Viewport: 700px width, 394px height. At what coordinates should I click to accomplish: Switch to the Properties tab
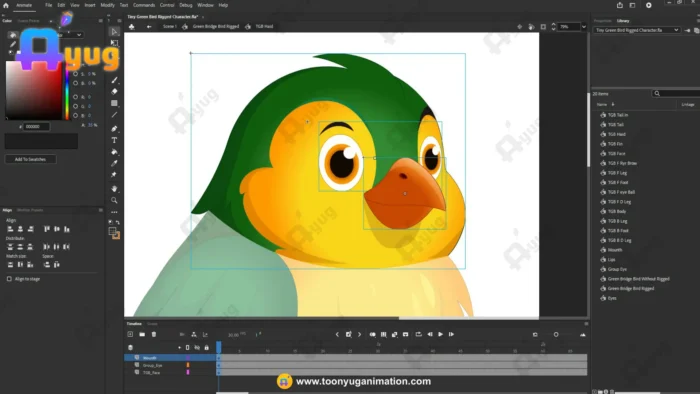602,21
